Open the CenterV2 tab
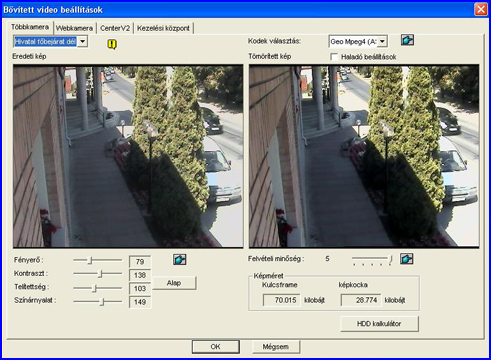This screenshot has height=360, width=491. (x=115, y=28)
